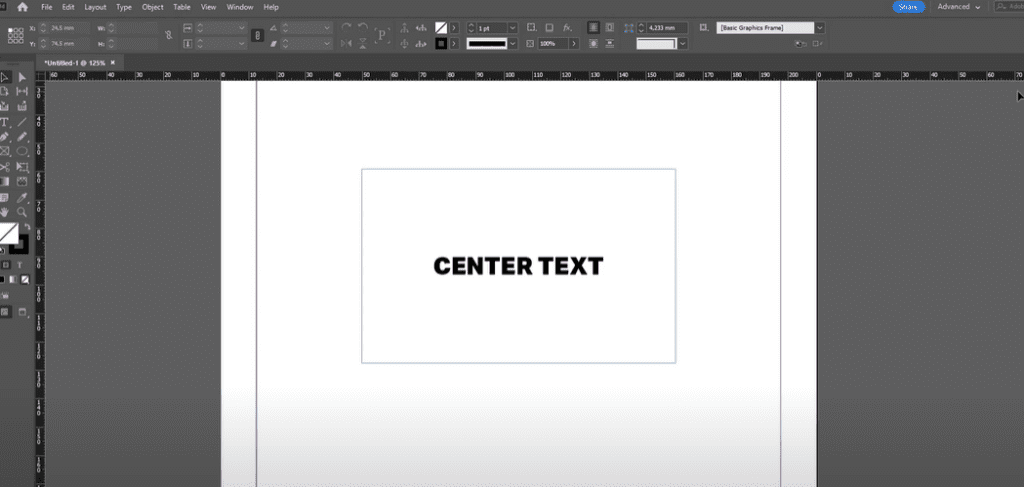Select the Gradient Feather tool
Viewport: 1024px width, 487px height.
pyautogui.click(x=22, y=181)
